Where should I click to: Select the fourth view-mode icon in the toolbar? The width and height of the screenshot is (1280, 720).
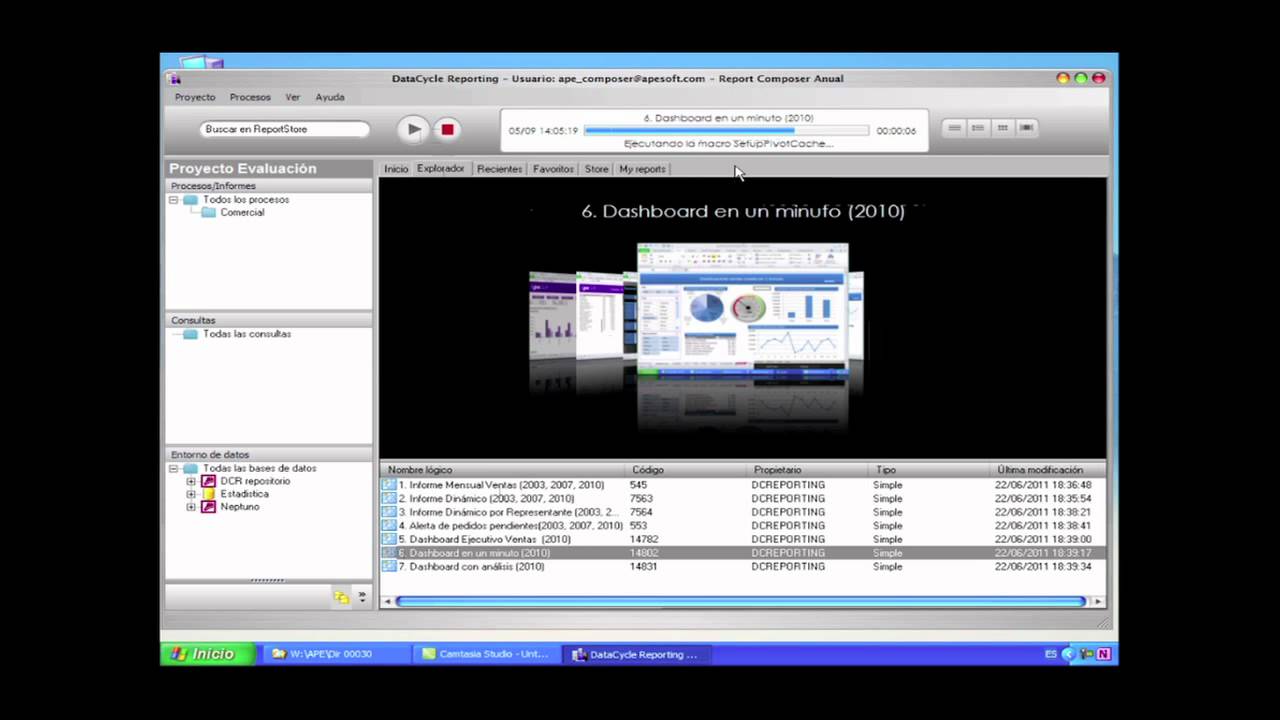pos(1026,128)
